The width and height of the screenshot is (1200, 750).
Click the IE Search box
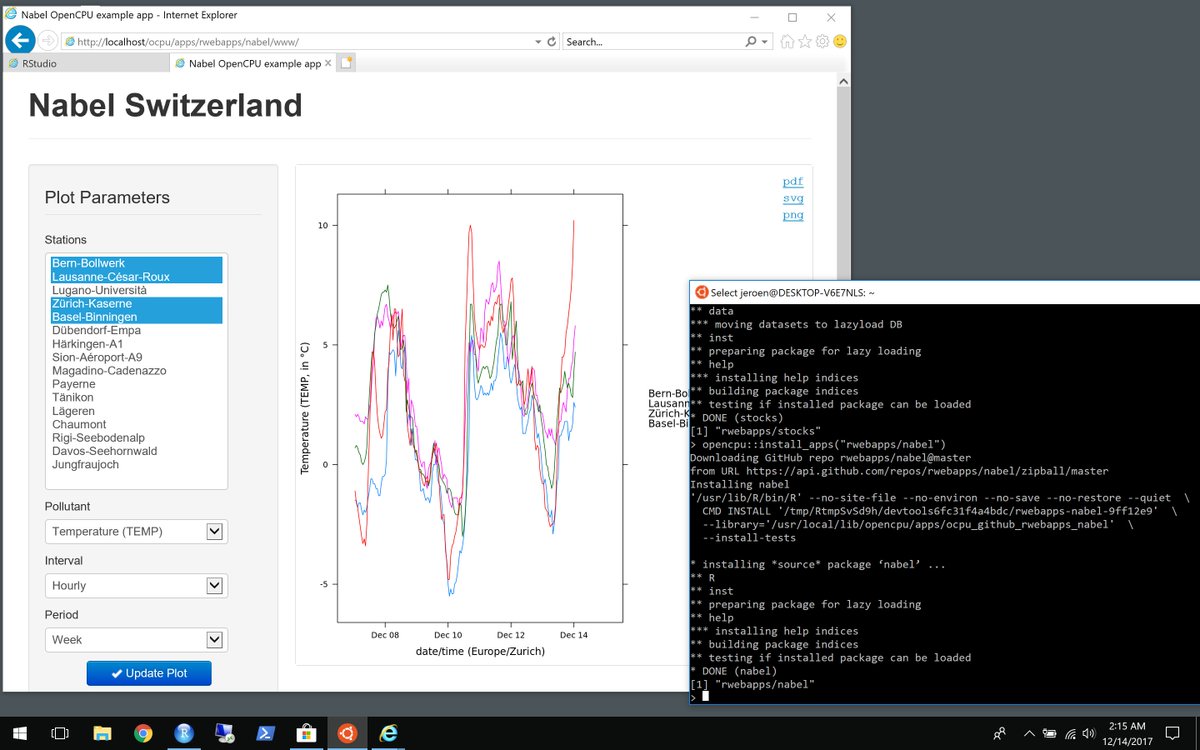click(x=652, y=42)
